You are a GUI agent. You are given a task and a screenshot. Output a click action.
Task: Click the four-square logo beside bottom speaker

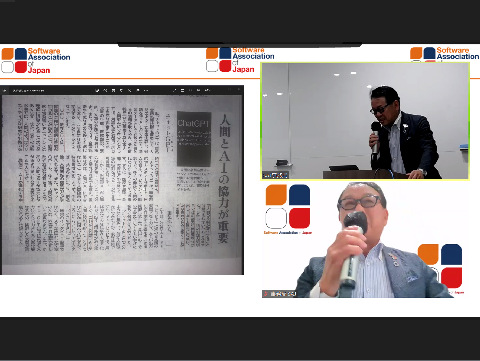coord(288,207)
